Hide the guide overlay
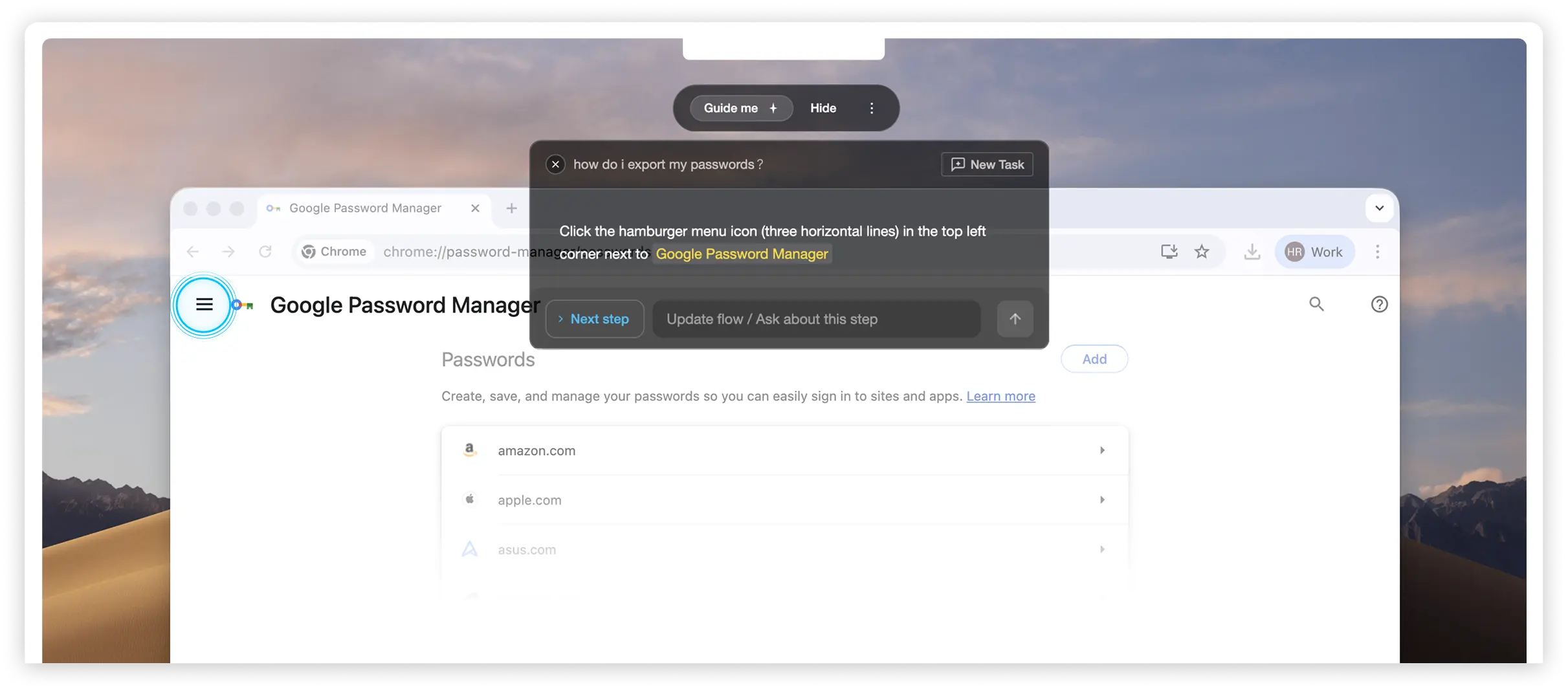Image resolution: width=1568 pixels, height=691 pixels. pos(823,107)
